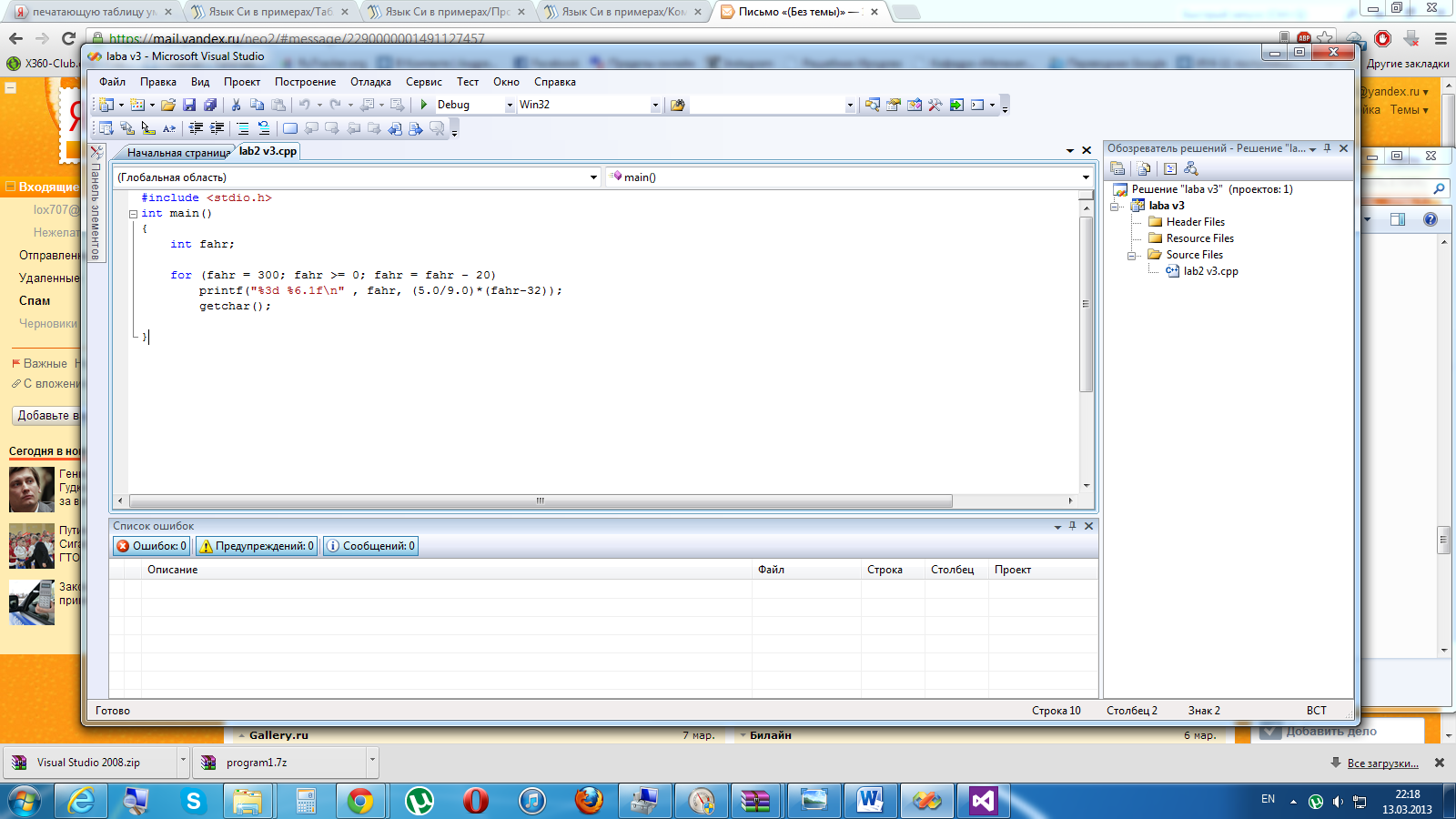Image resolution: width=1456 pixels, height=819 pixels.
Task: Click the Windows Start button
Action: click(x=24, y=801)
